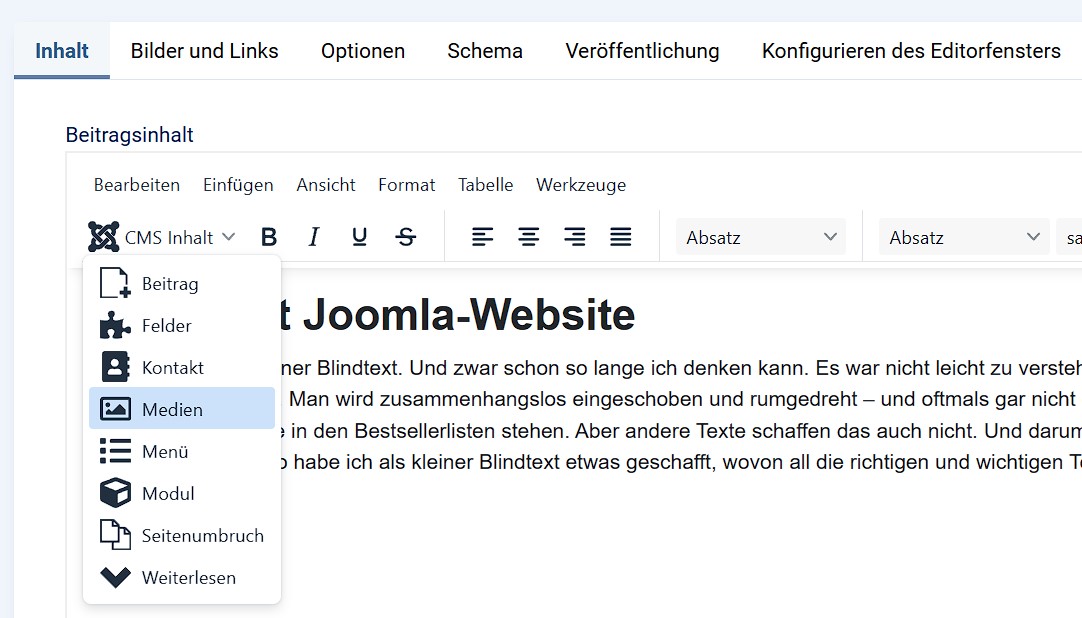
Task: Toggle italic text formatting
Action: [314, 237]
